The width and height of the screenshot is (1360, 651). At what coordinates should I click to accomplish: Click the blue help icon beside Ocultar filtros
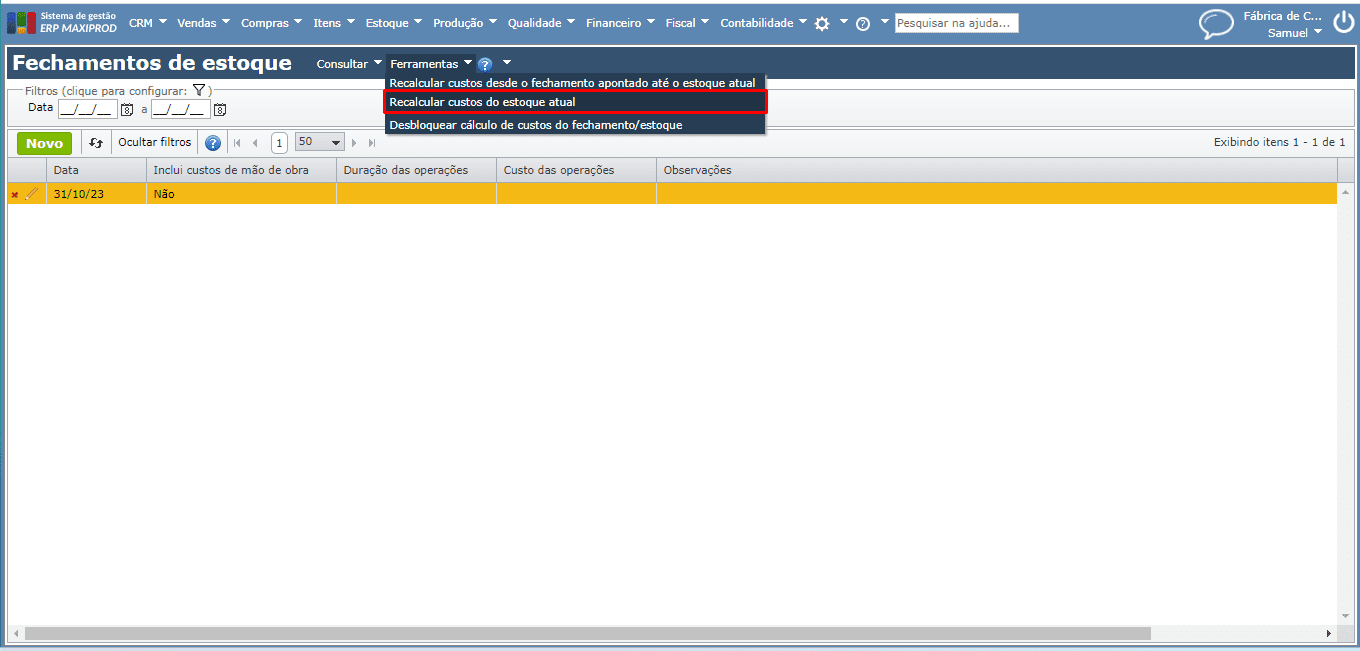212,143
